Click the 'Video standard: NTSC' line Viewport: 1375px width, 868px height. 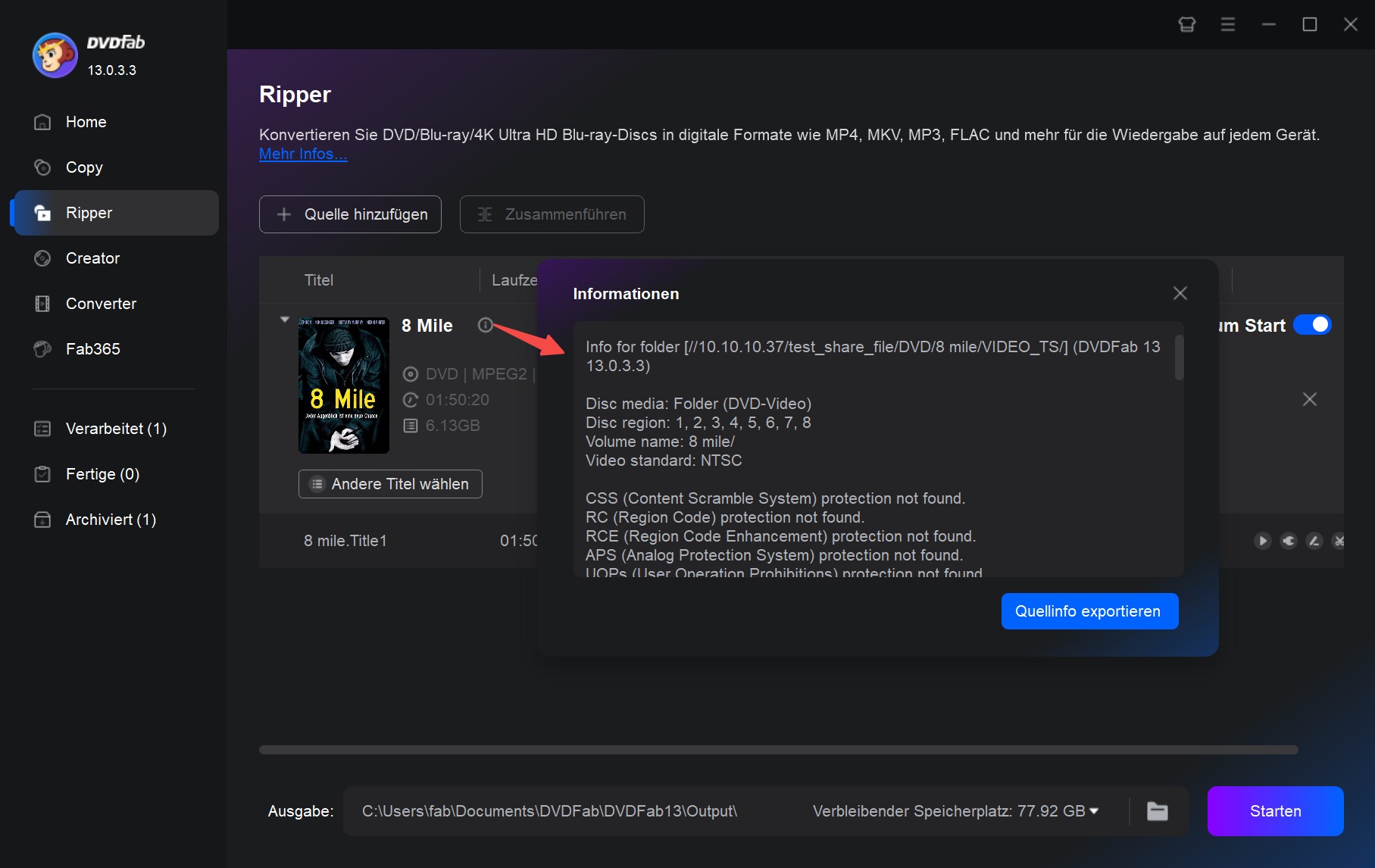coord(664,461)
